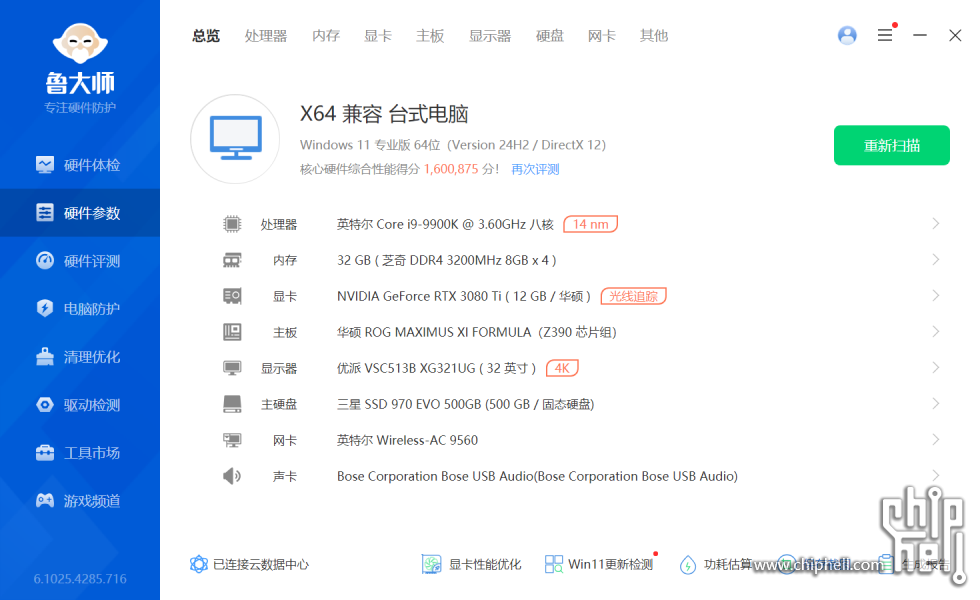Click the monitor icon in 显示器 row
980x600 pixels.
pos(232,368)
